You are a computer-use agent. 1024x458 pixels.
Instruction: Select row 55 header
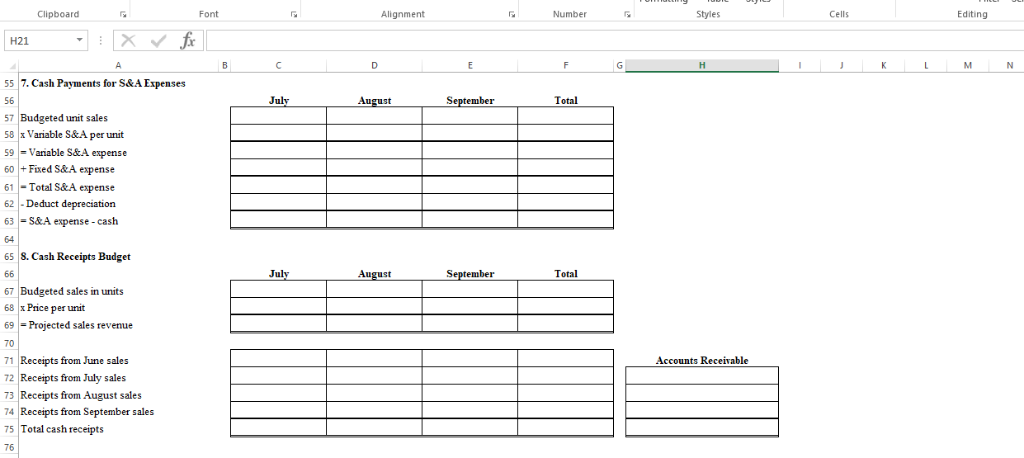pos(9,84)
